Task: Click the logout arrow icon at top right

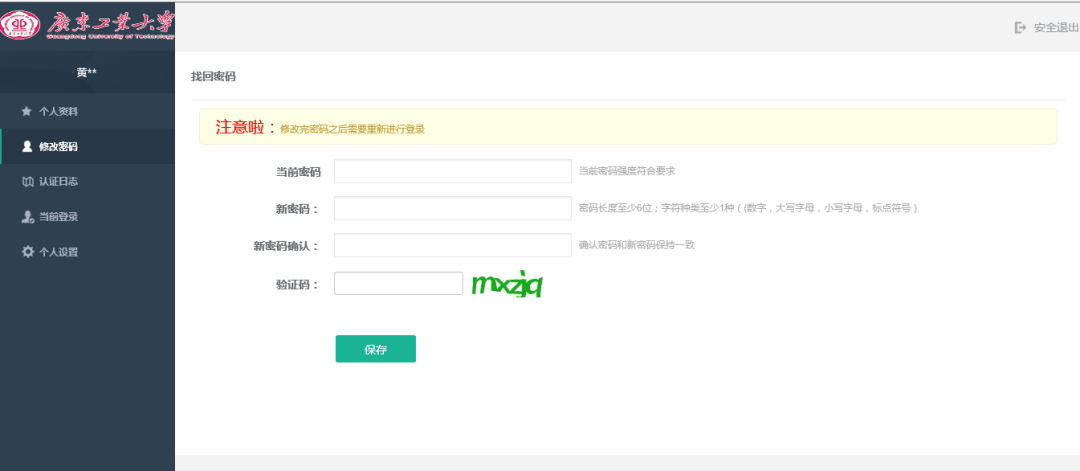Action: (1020, 28)
